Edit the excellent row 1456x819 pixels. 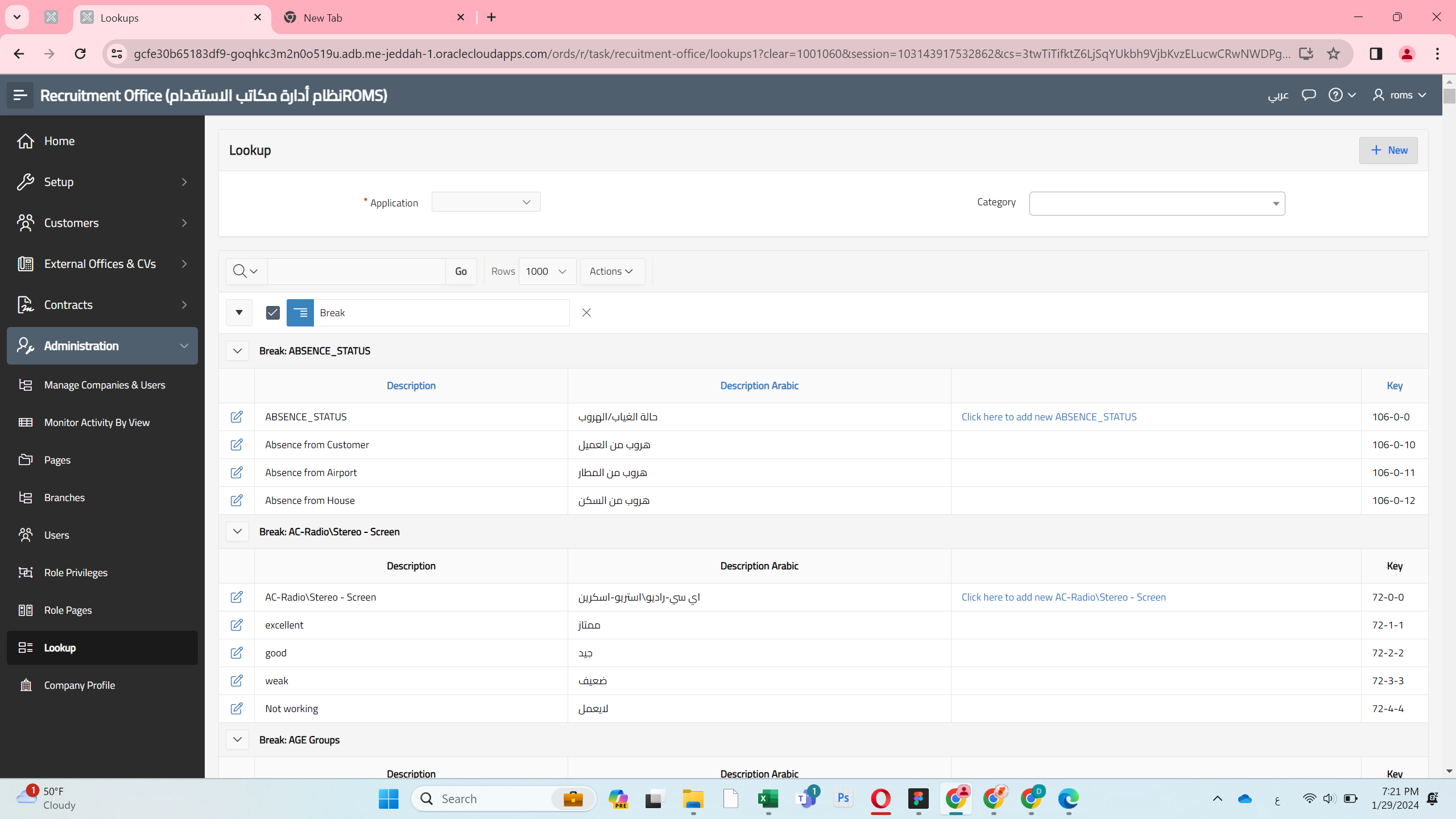click(237, 625)
